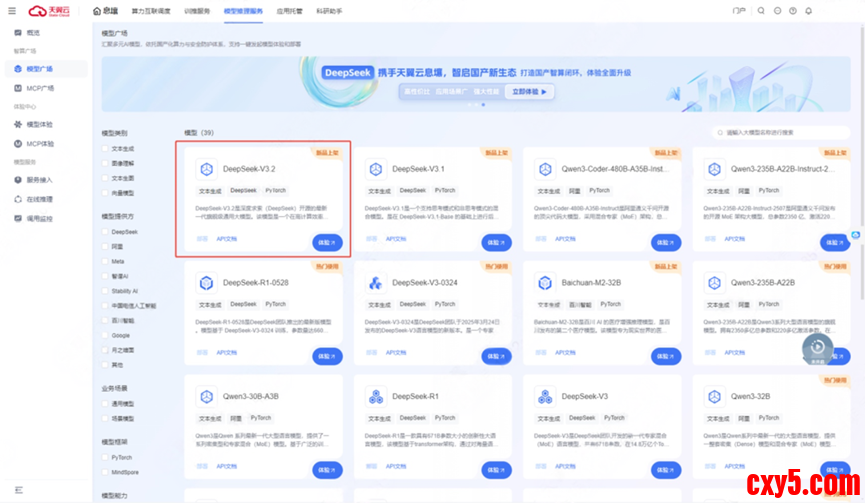The width and height of the screenshot is (865, 503).
Task: Click the Baichuan-M2-32B model icon
Action: (545, 283)
